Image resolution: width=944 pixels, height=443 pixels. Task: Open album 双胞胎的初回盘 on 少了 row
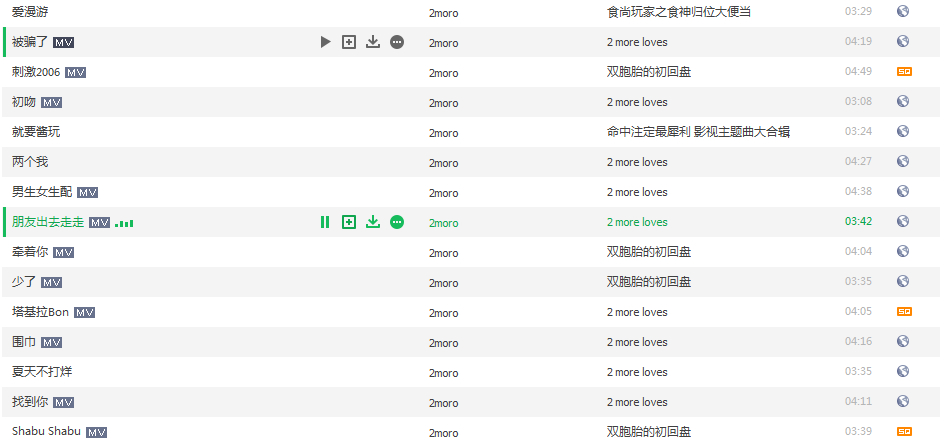click(x=649, y=282)
